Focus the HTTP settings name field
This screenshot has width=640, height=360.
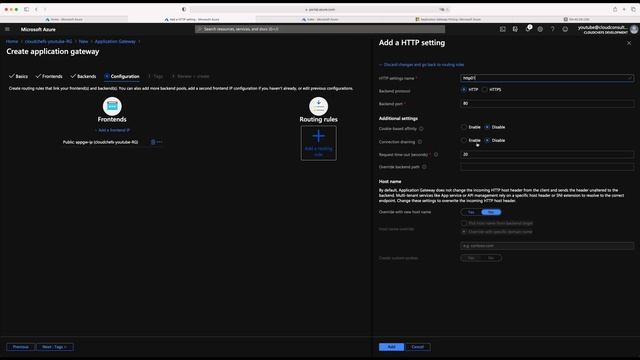pyautogui.click(x=547, y=78)
